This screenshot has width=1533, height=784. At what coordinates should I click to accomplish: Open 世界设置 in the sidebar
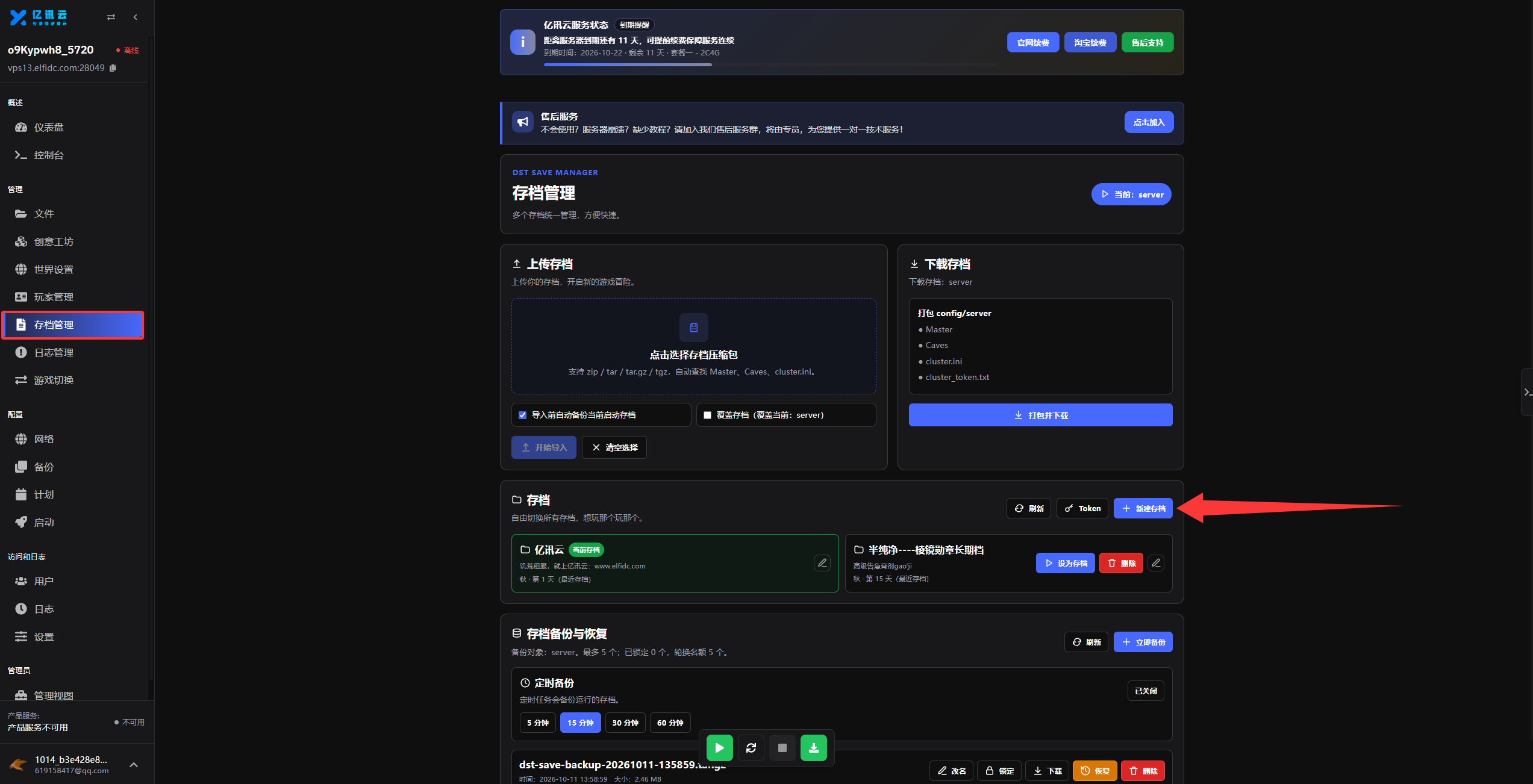[72, 269]
